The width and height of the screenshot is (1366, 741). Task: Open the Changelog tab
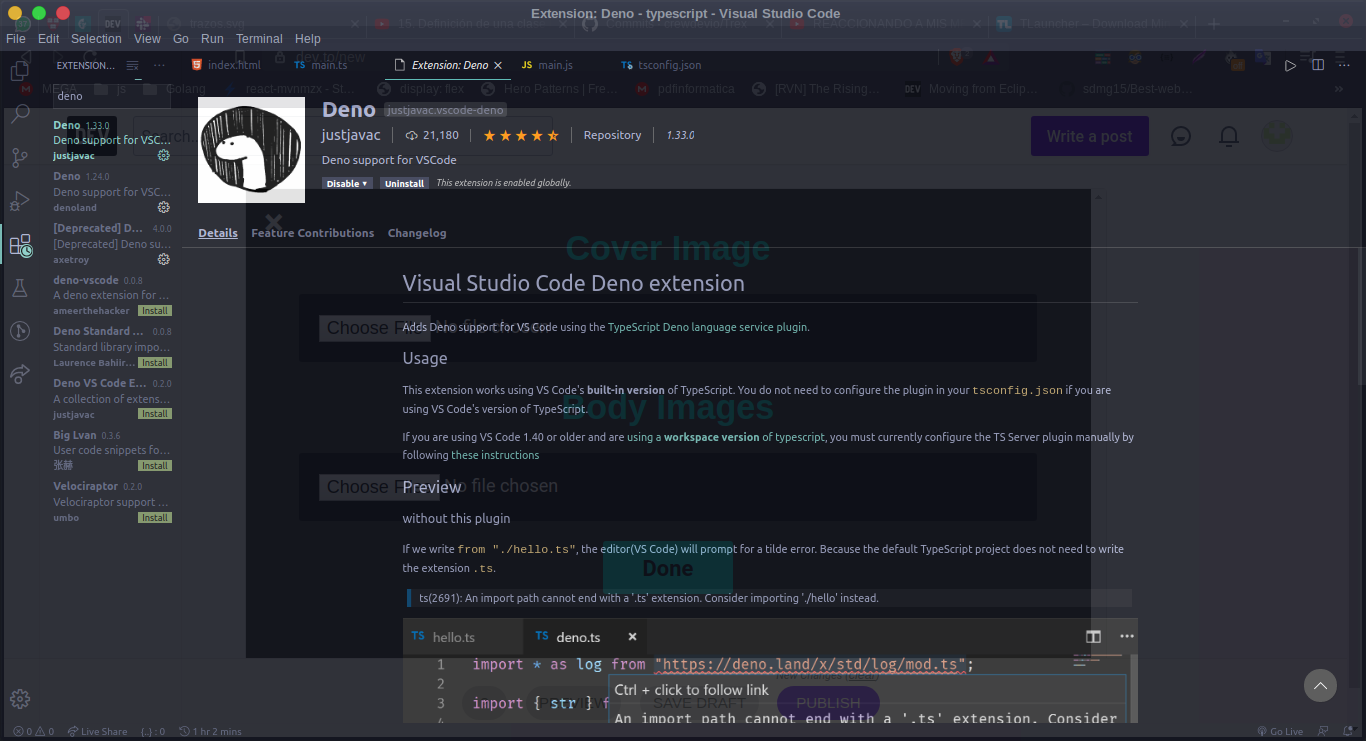click(x=417, y=233)
